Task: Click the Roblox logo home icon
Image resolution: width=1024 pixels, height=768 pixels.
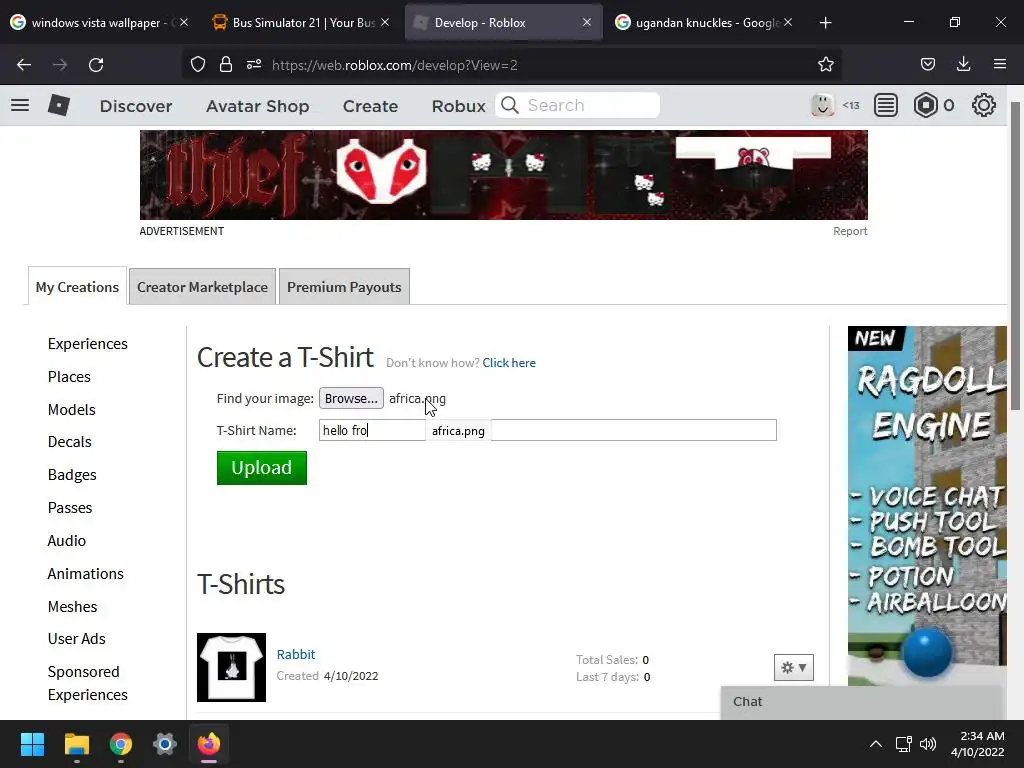Action: click(59, 105)
